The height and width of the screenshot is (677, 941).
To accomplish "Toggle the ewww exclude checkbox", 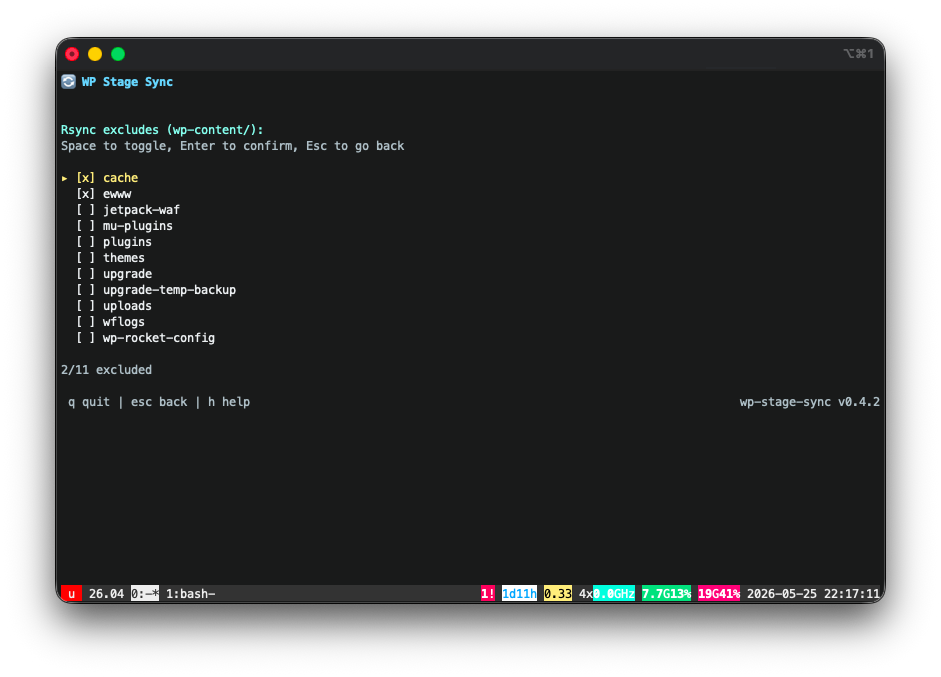I will pos(85,194).
